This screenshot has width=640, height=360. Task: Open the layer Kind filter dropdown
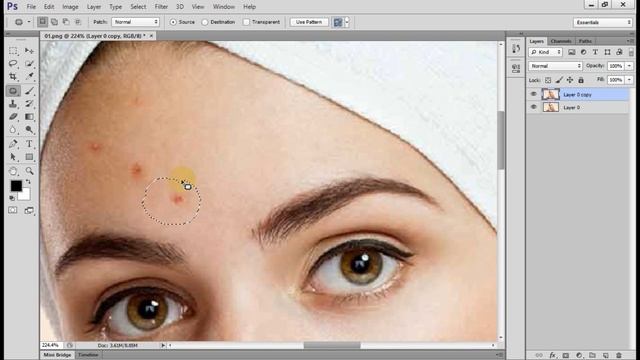pyautogui.click(x=546, y=52)
